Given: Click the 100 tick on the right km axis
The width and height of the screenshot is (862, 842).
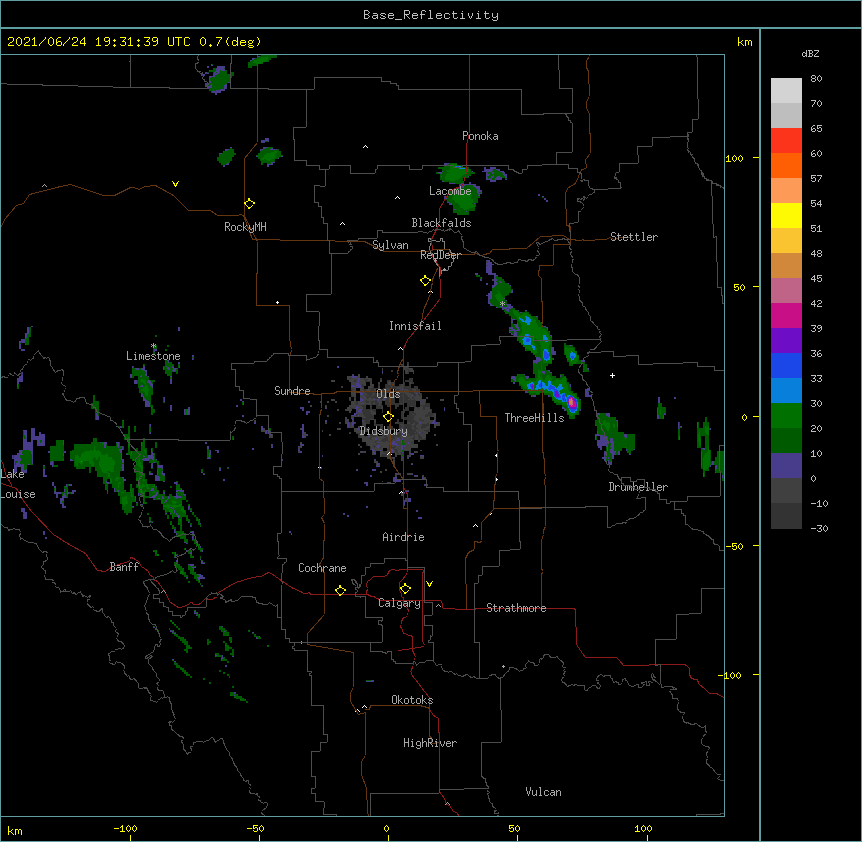Looking at the screenshot, I should 734,158.
